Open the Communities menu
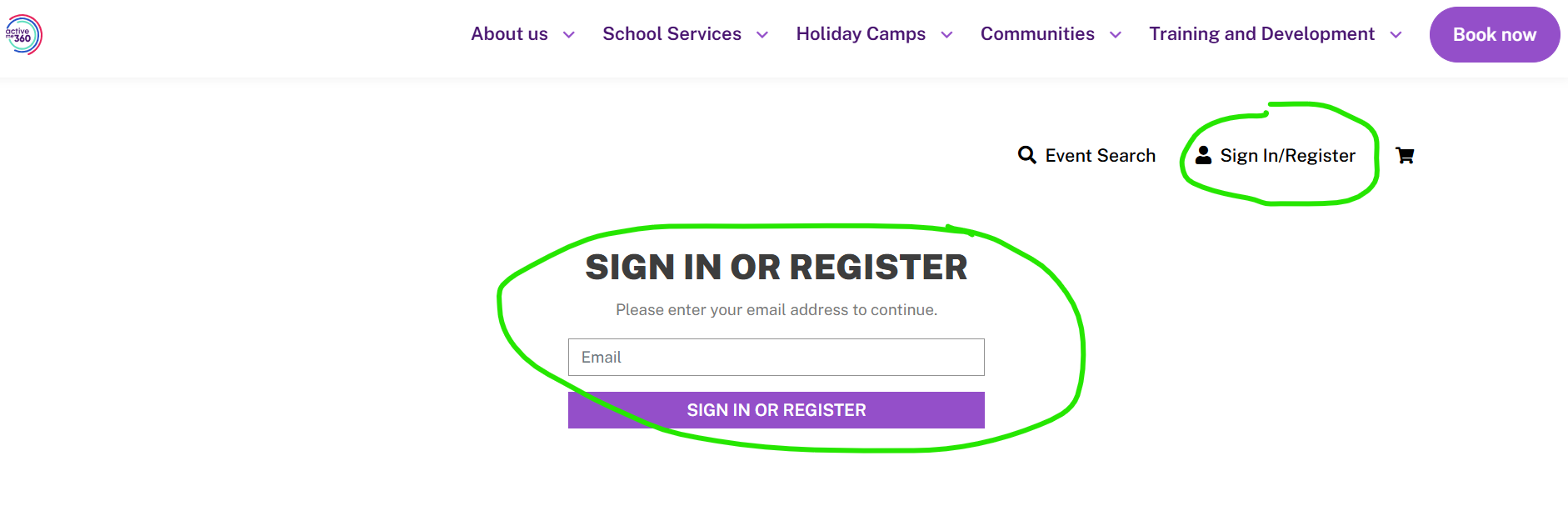The width and height of the screenshot is (1568, 511). click(1037, 34)
